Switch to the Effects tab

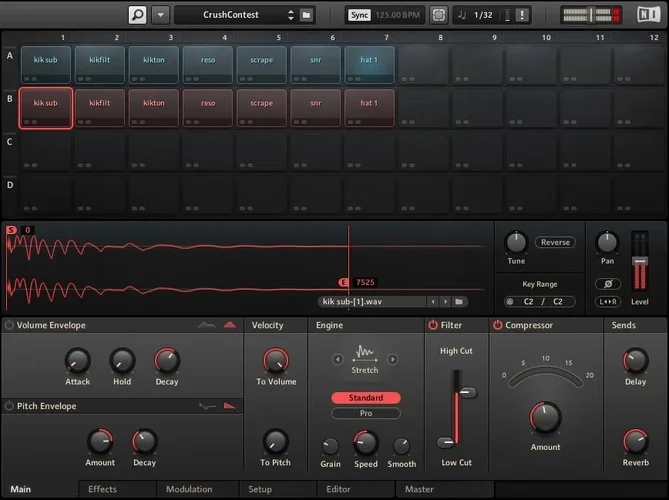pos(102,489)
